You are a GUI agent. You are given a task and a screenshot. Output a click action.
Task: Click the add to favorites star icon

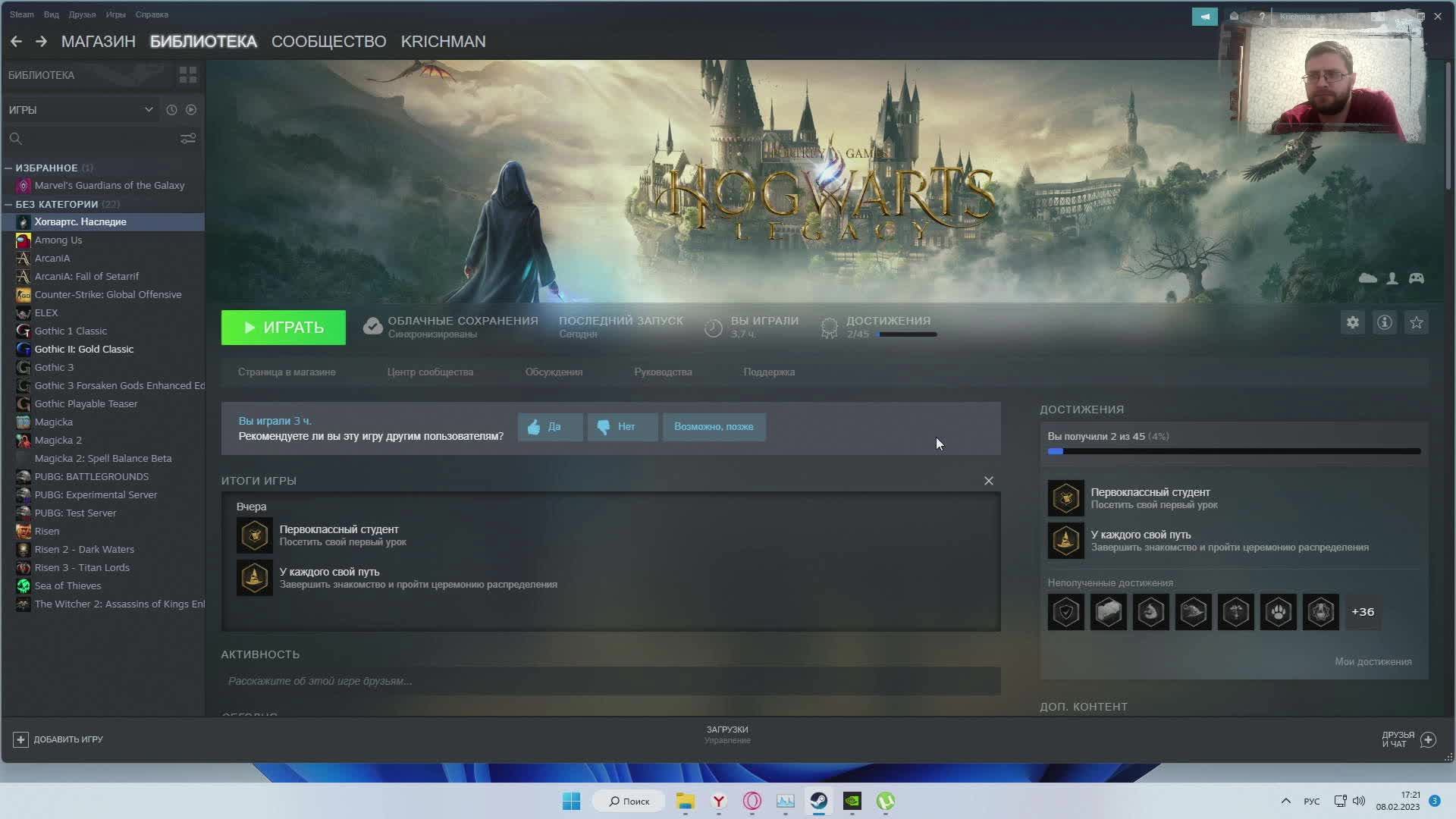click(1418, 322)
